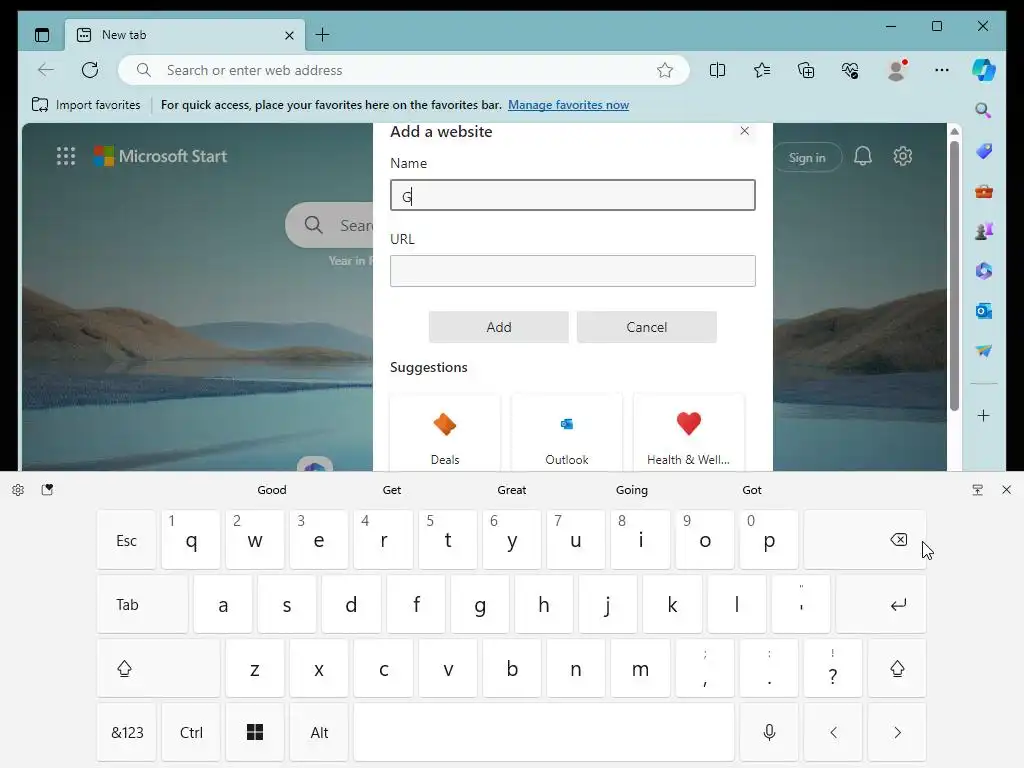Viewport: 1024px width, 768px height.
Task: Switch to &123 symbols layout
Action: coord(127,732)
